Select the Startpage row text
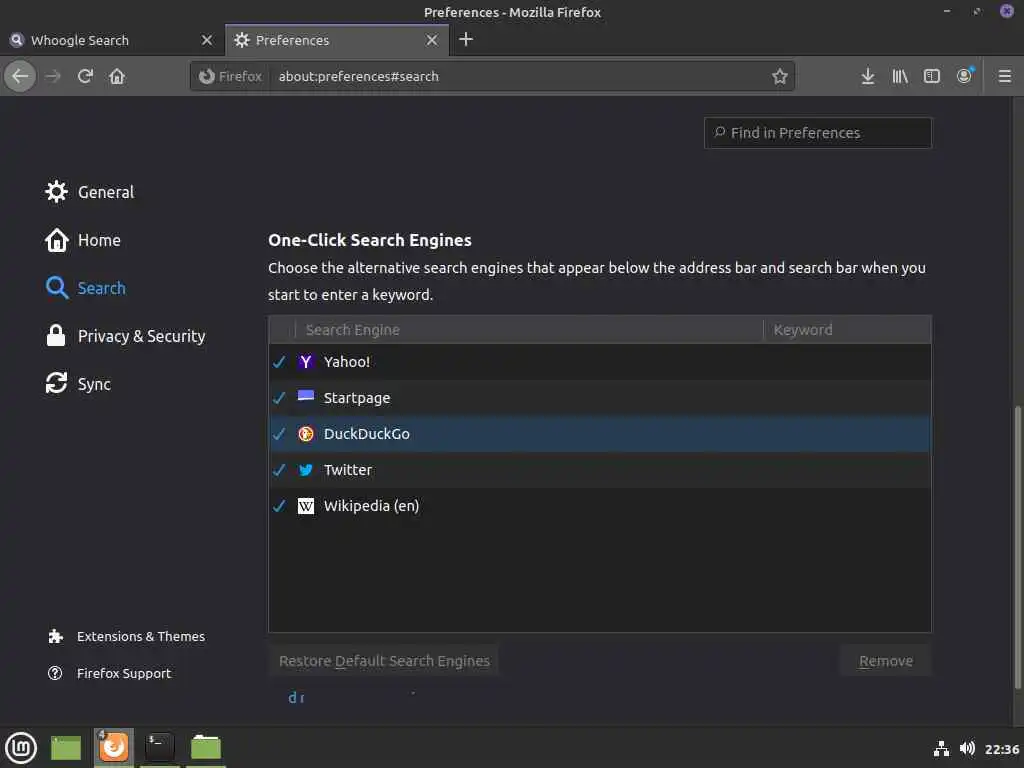Screen dimensions: 1024x768 pos(357,398)
